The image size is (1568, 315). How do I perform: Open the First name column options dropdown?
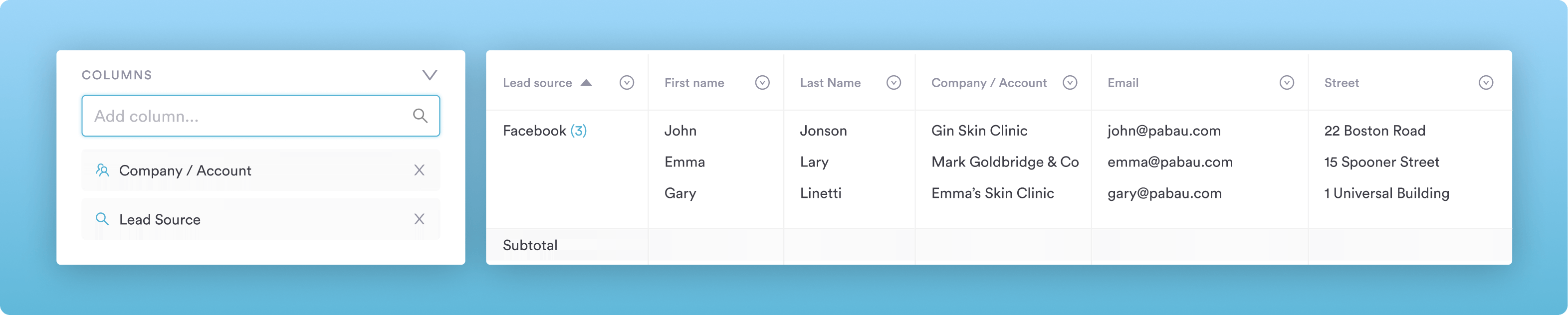(762, 83)
